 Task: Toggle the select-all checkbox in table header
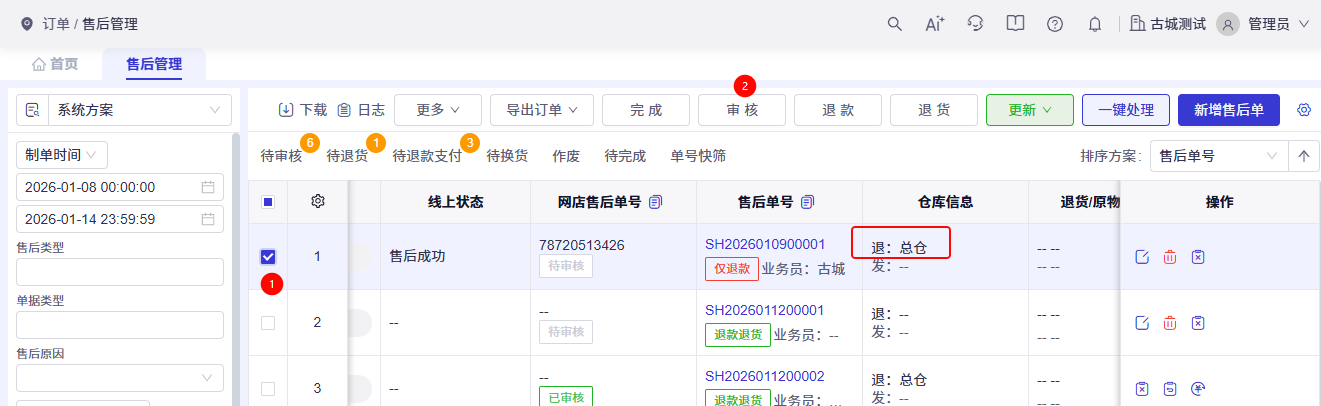[268, 202]
